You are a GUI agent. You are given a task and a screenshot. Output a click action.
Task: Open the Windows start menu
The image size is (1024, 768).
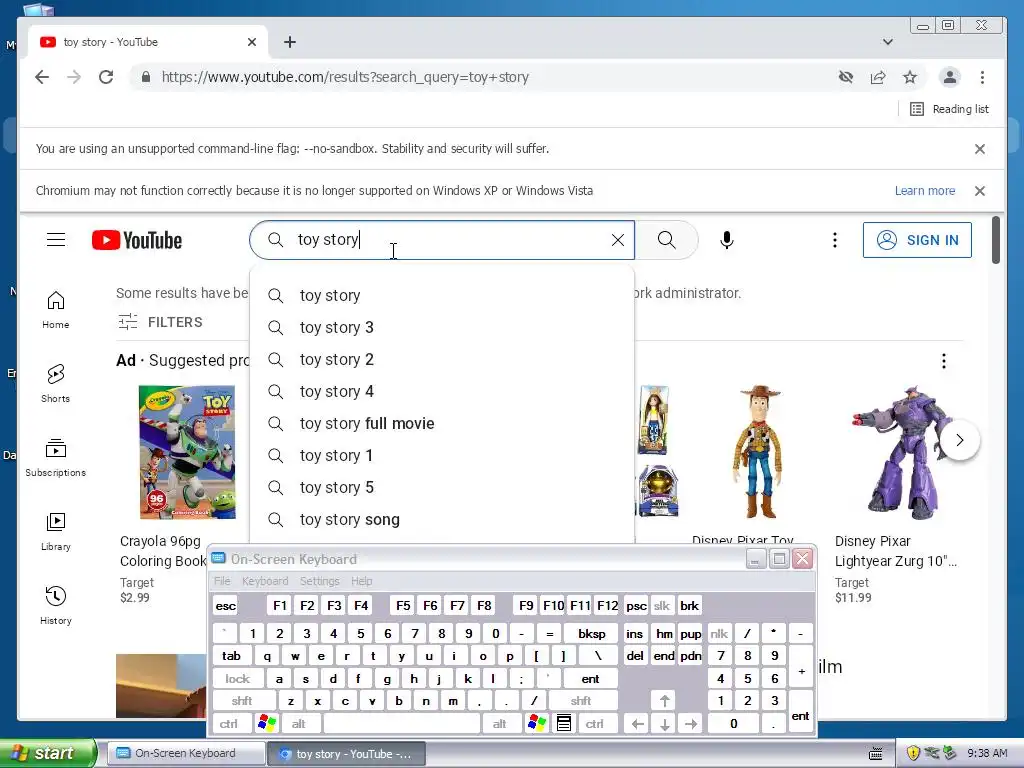click(x=48, y=754)
